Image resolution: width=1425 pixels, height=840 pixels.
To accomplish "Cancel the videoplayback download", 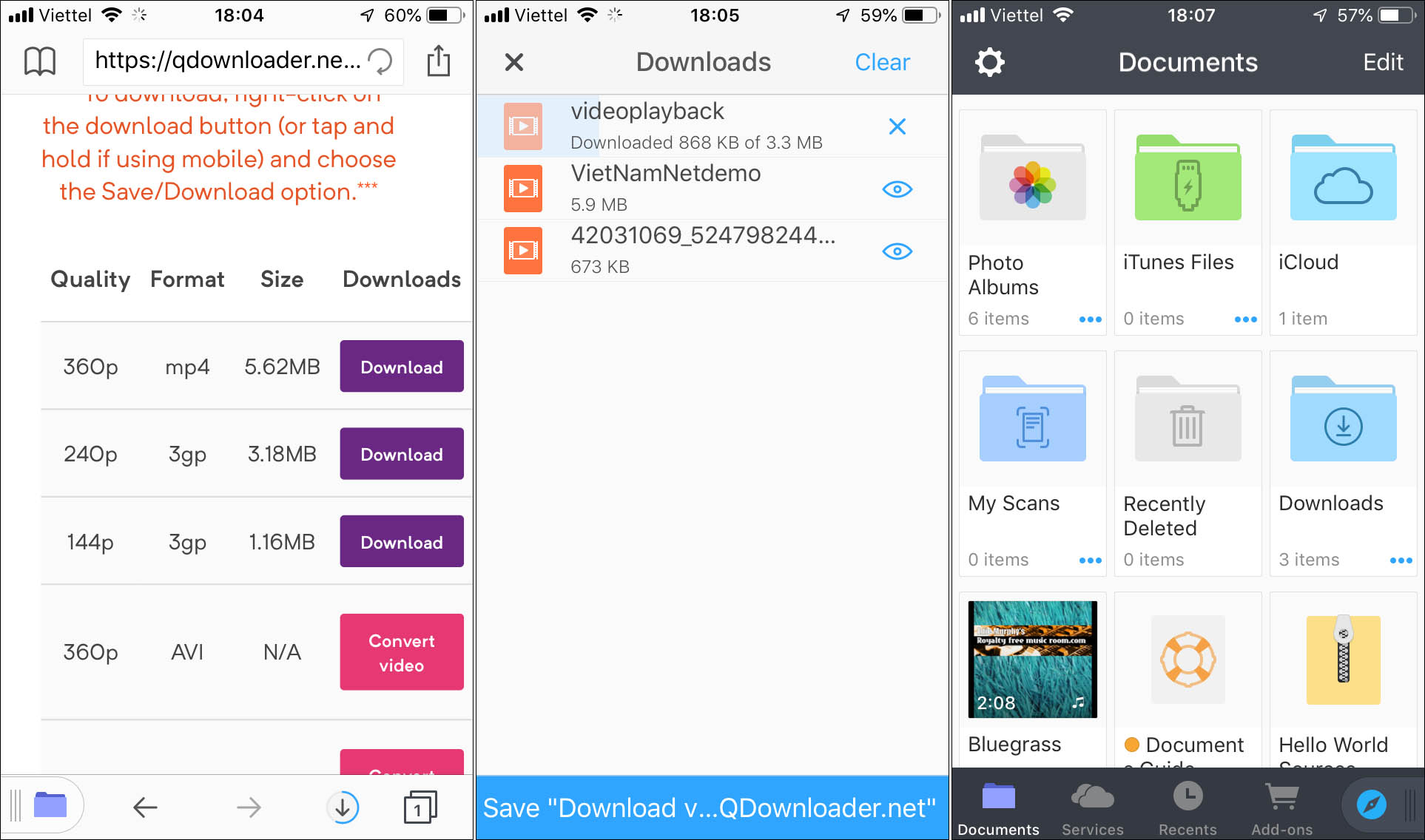I will [897, 126].
